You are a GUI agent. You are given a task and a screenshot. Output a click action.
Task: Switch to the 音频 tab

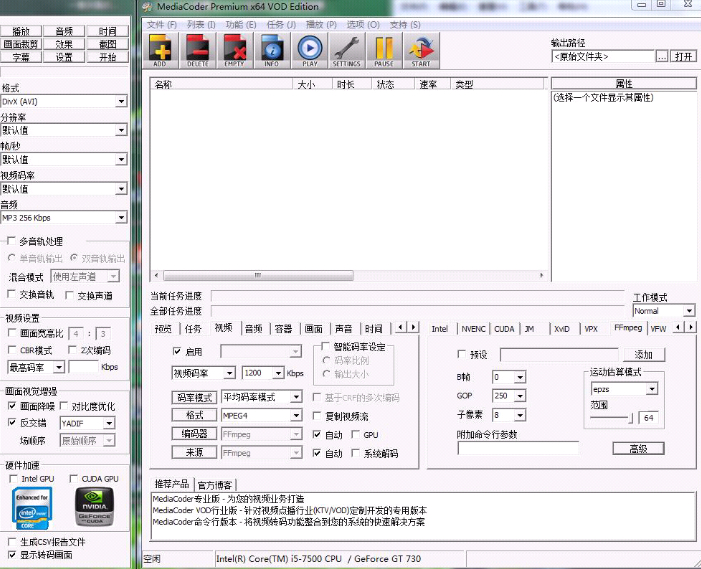254,329
